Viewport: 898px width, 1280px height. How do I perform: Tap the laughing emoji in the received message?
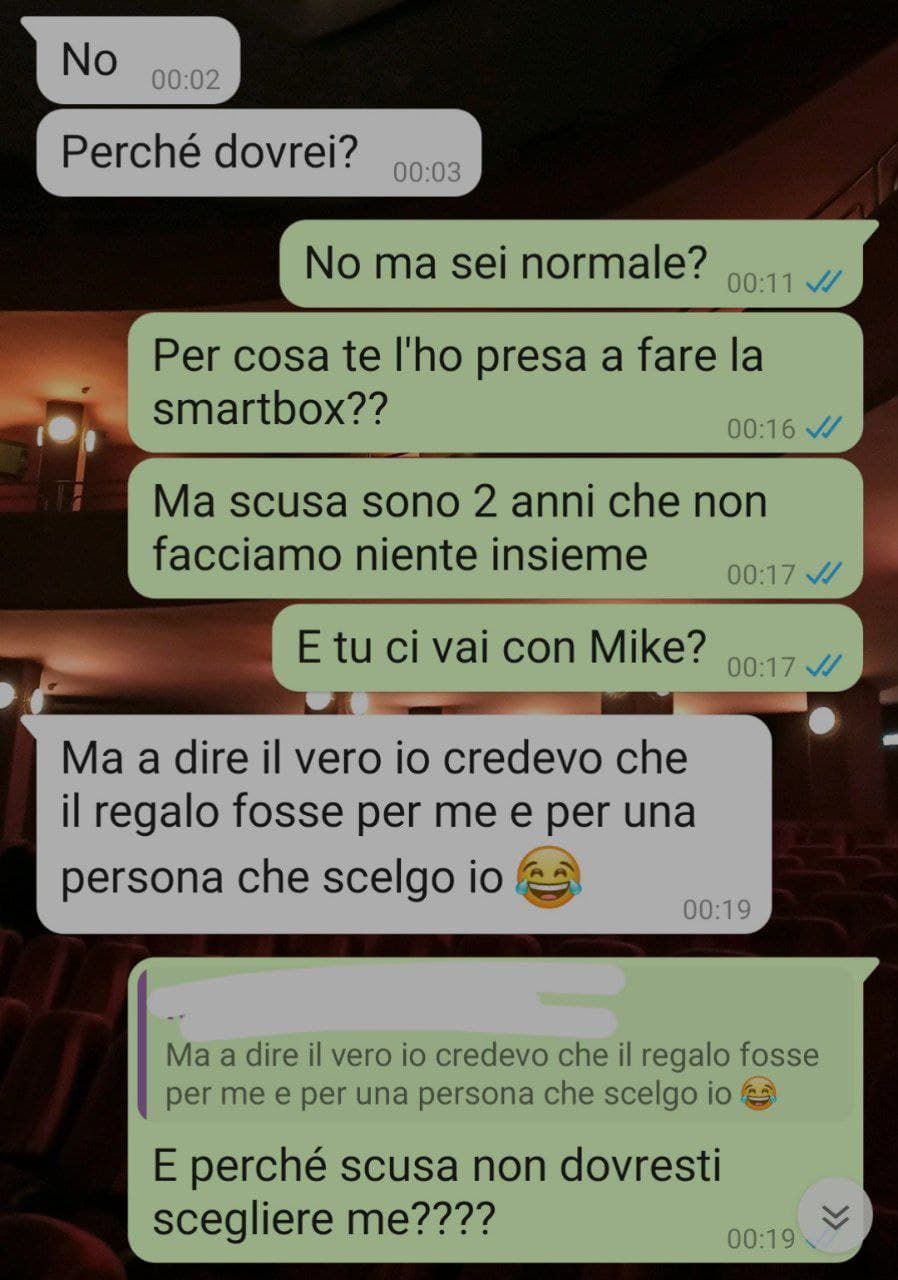coord(548,877)
